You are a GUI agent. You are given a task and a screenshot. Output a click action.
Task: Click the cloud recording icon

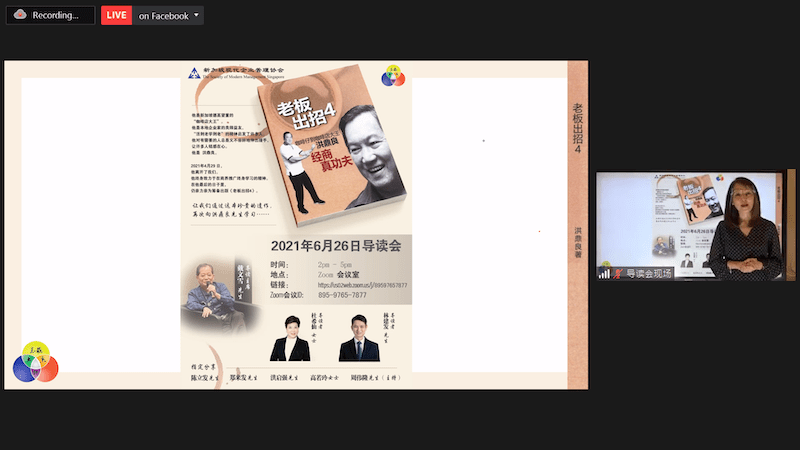pyautogui.click(x=18, y=16)
